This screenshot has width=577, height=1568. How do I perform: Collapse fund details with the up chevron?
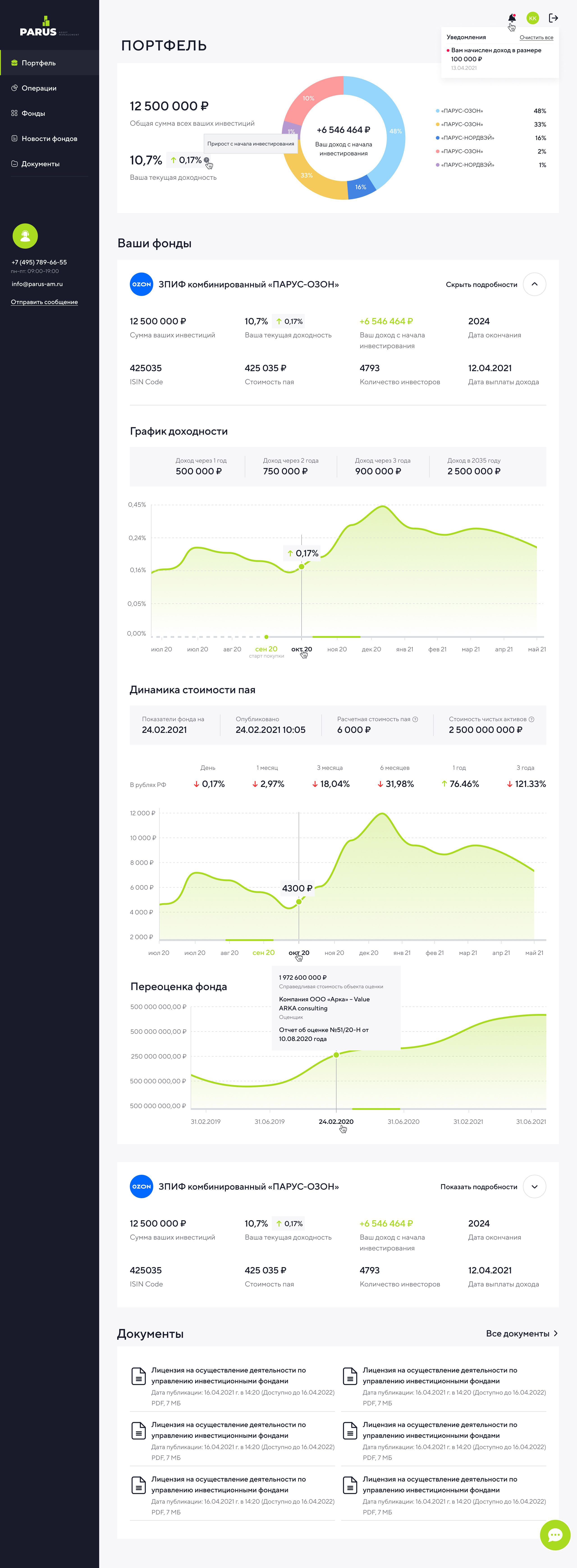(x=534, y=284)
